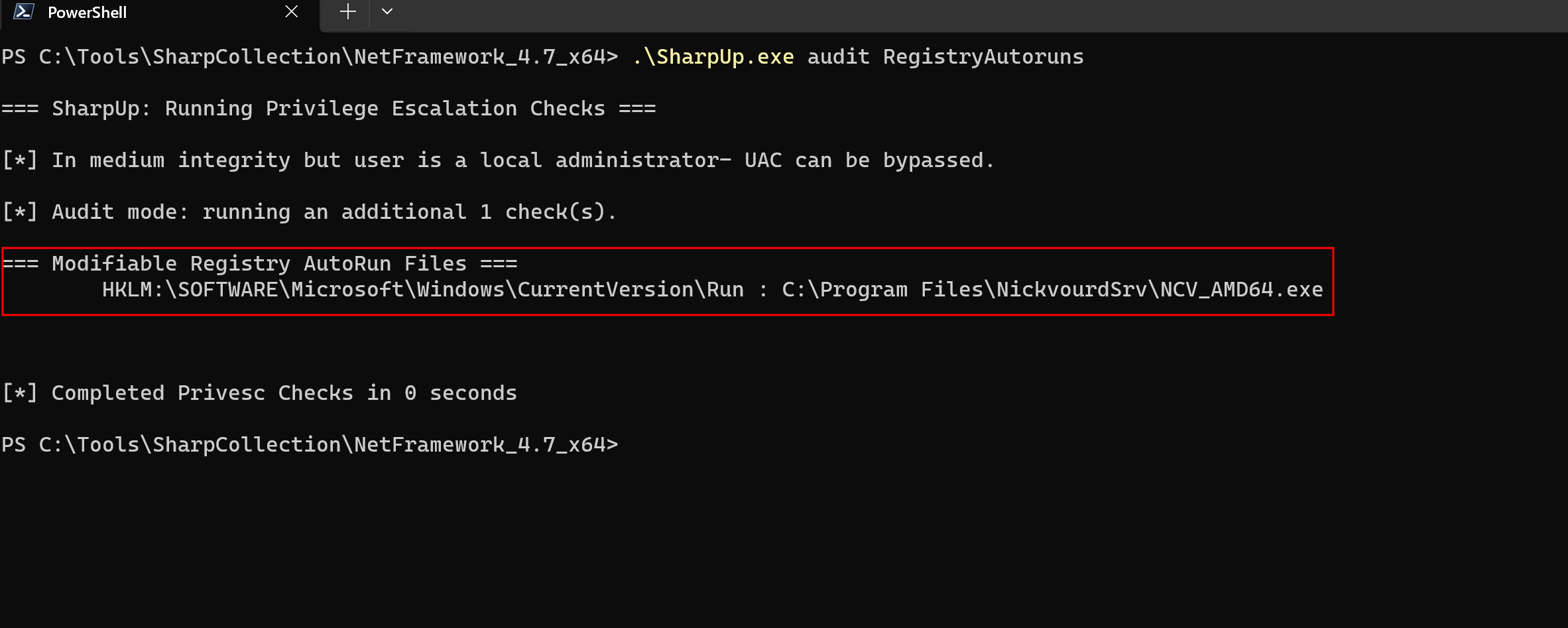Open a new terminal tab
1568x628 pixels.
point(347,12)
